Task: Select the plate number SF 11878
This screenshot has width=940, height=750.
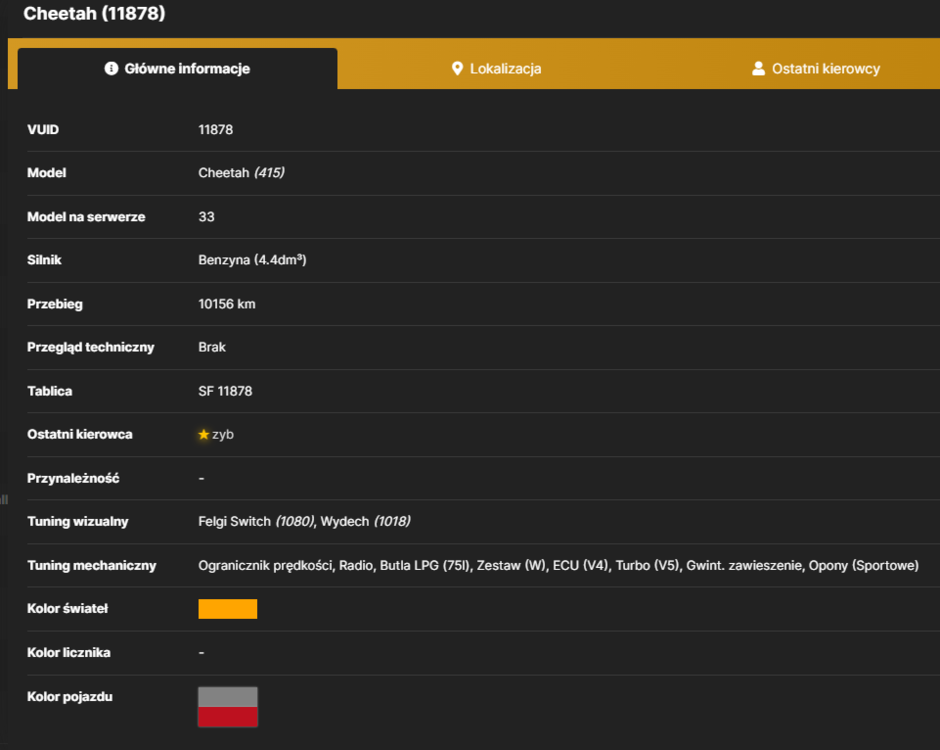Action: pos(225,391)
